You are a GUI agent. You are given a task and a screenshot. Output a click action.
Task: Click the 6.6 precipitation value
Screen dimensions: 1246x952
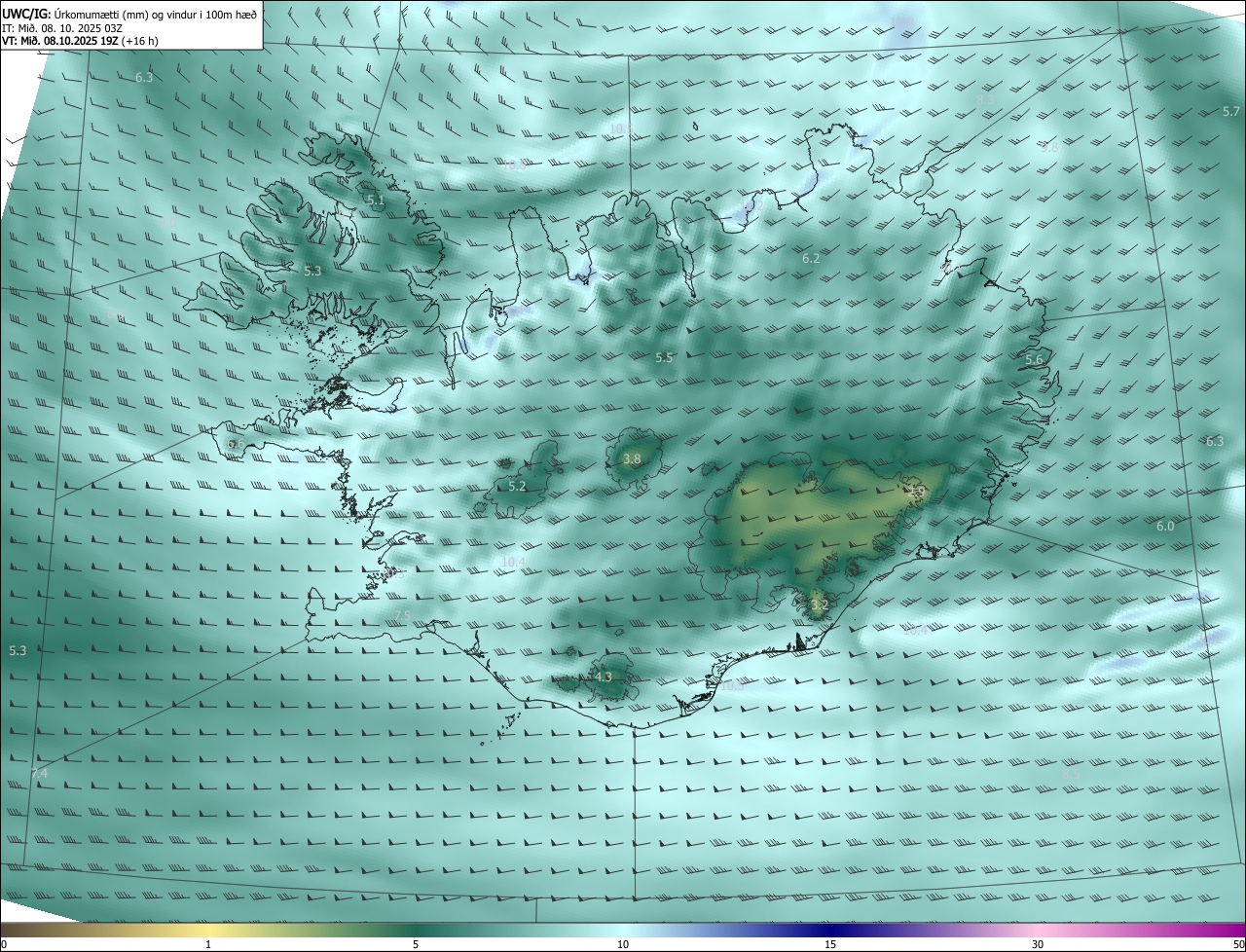pyautogui.click(x=236, y=444)
